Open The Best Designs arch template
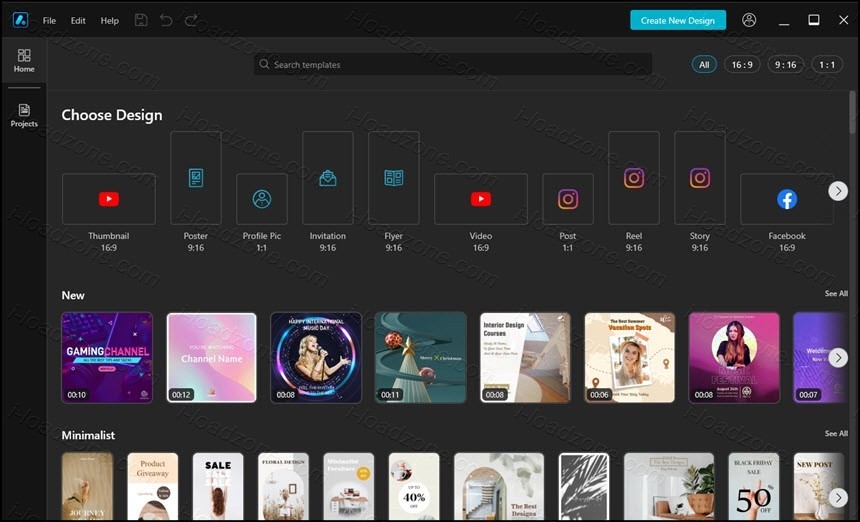The image size is (860, 522). [499, 486]
